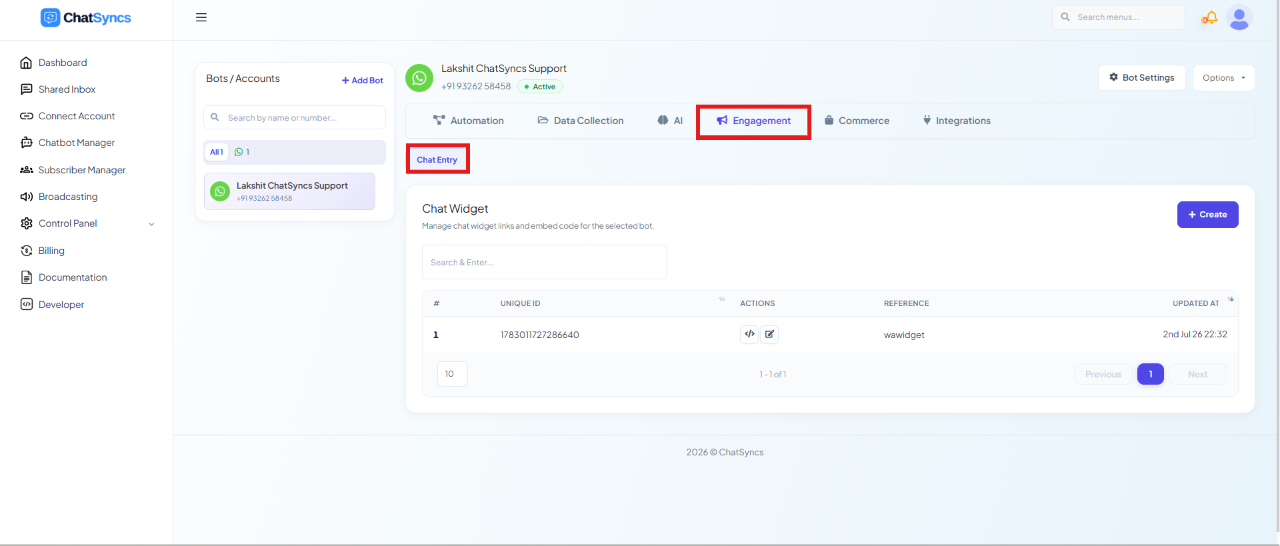Click the Billing coin icon
The height and width of the screenshot is (546, 1280).
[27, 251]
